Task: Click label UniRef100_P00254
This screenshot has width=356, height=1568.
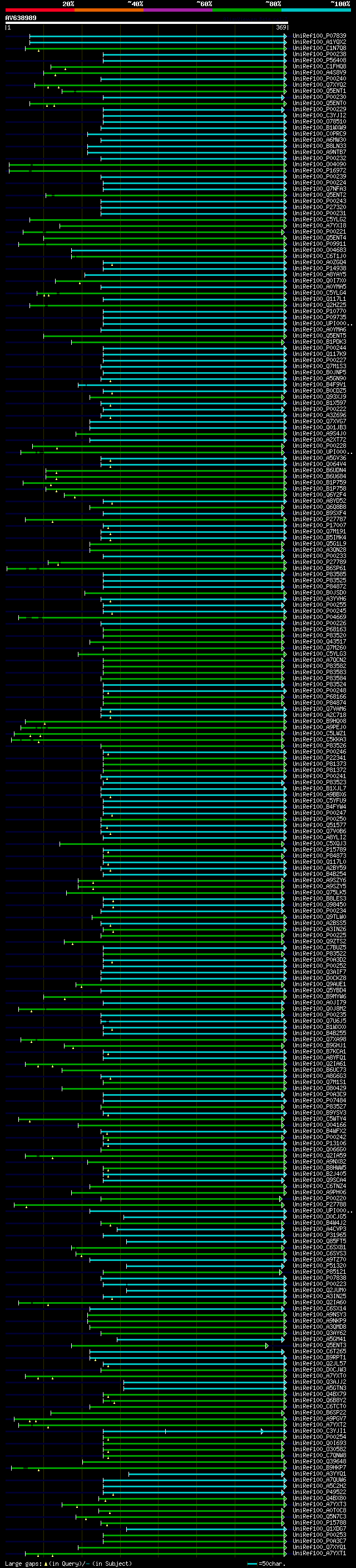Action: coord(319,1437)
